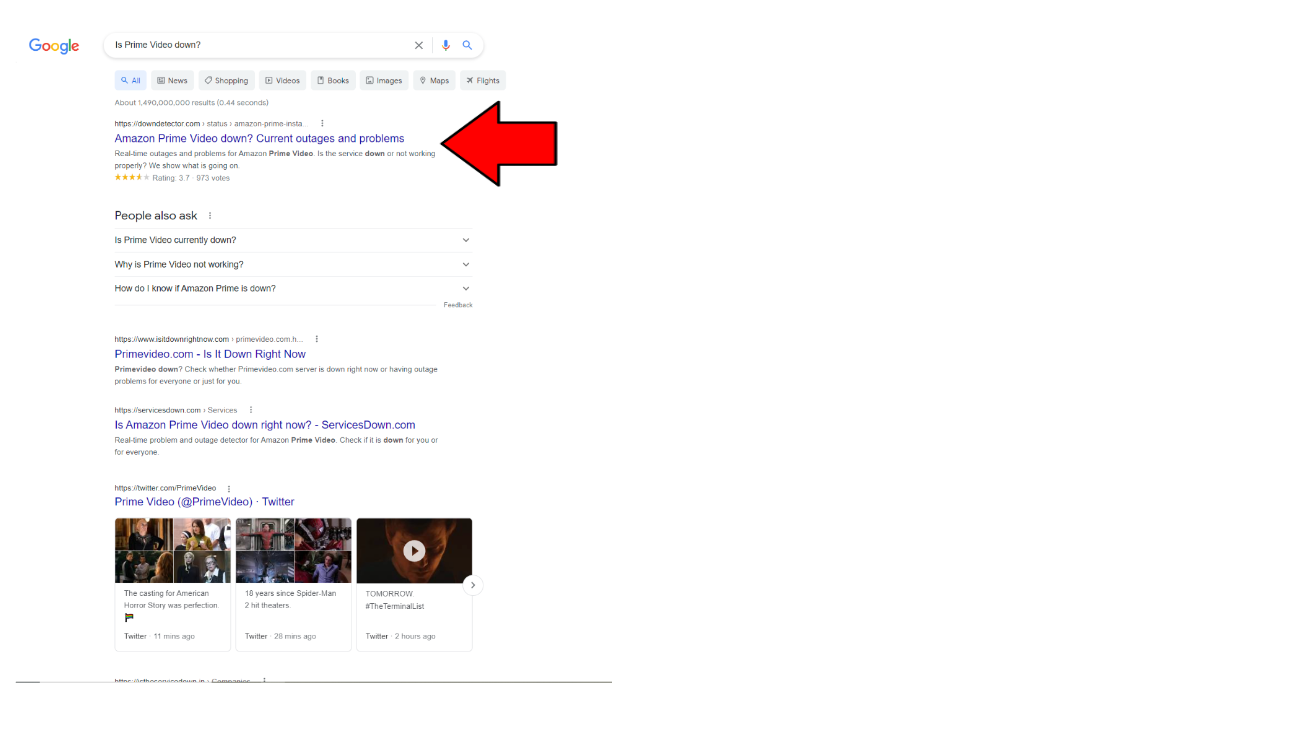Image resolution: width=1300 pixels, height=729 pixels.
Task: Switch to the Videos tab
Action: [x=282, y=81]
